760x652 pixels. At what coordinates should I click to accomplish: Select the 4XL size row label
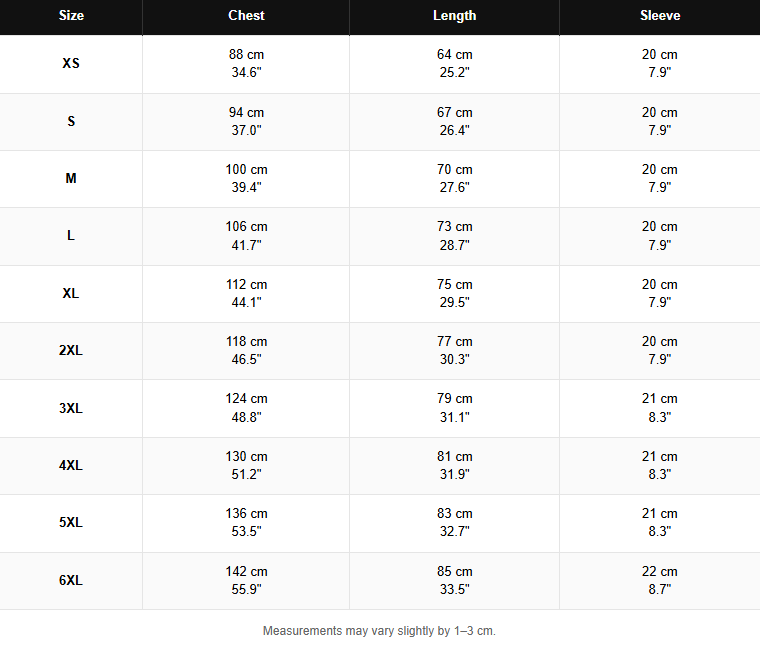pyautogui.click(x=71, y=465)
